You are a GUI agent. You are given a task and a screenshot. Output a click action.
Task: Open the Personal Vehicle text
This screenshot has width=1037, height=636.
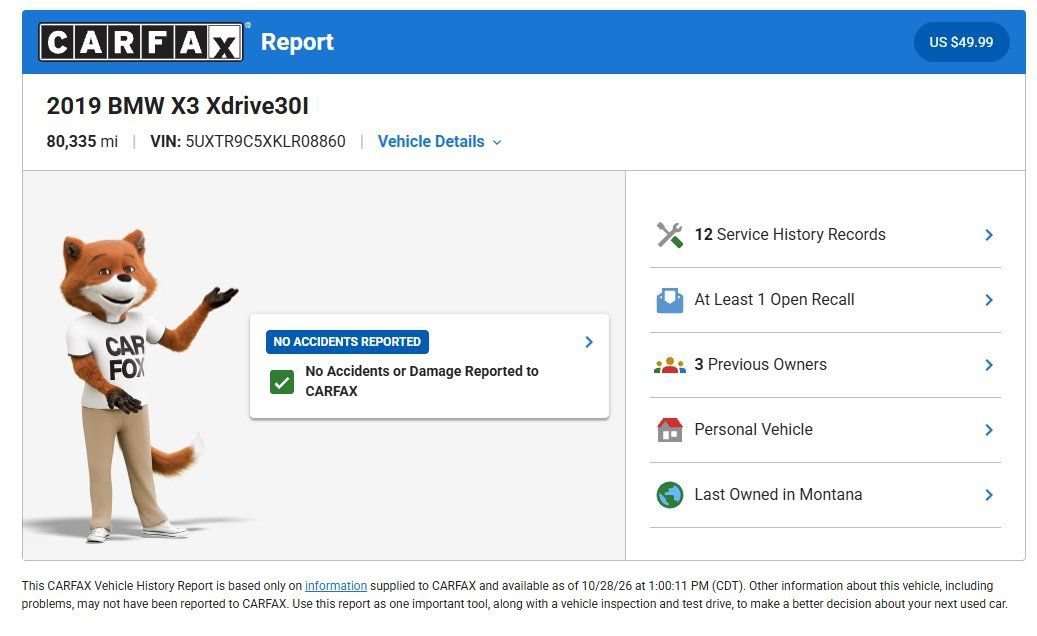pyautogui.click(x=753, y=430)
